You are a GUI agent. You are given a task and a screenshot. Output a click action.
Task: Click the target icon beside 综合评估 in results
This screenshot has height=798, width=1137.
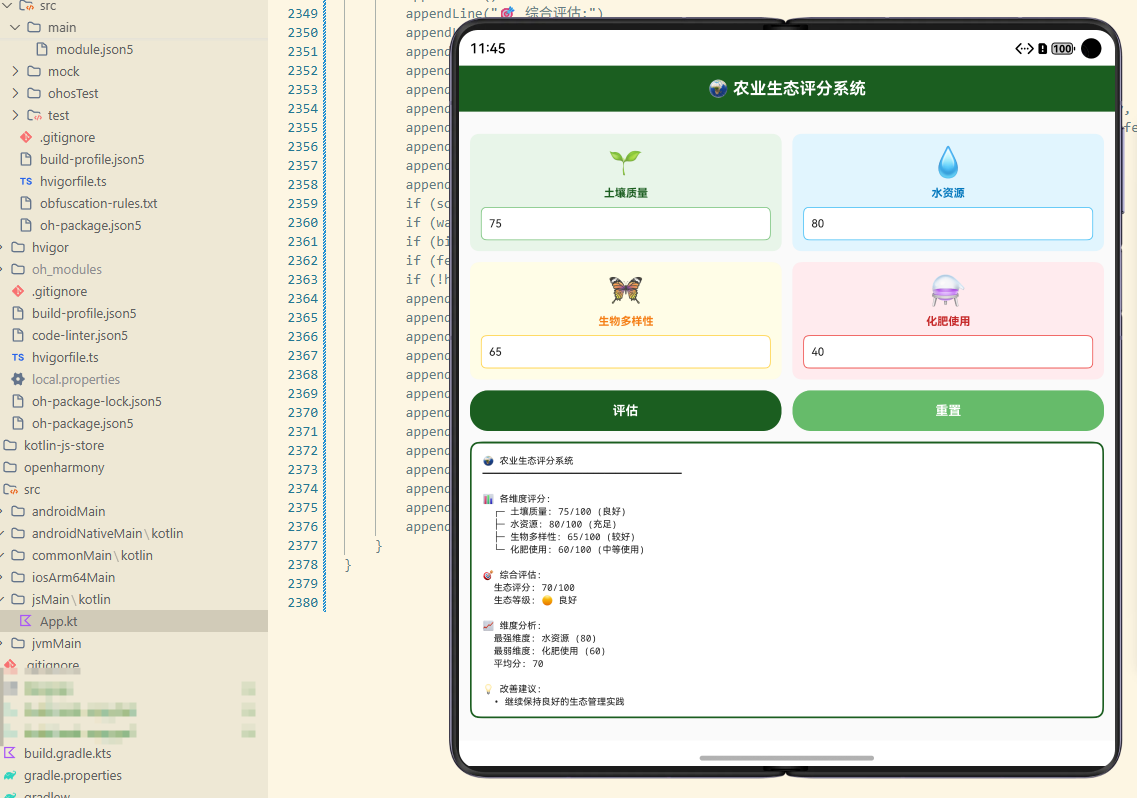(x=488, y=575)
